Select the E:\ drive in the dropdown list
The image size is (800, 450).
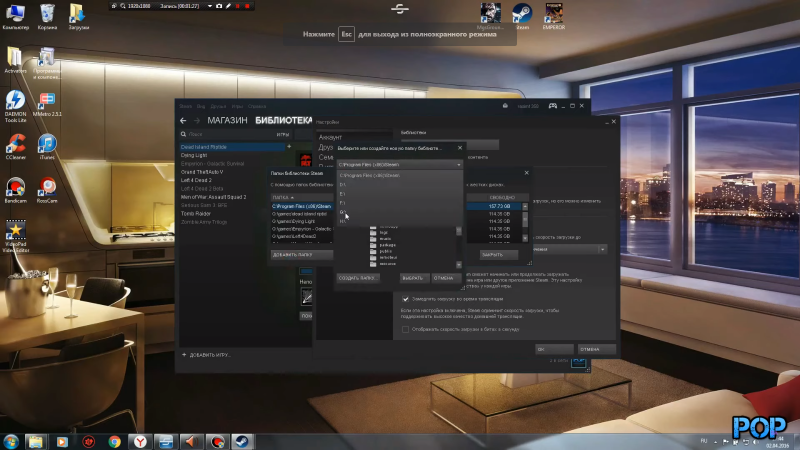point(399,194)
